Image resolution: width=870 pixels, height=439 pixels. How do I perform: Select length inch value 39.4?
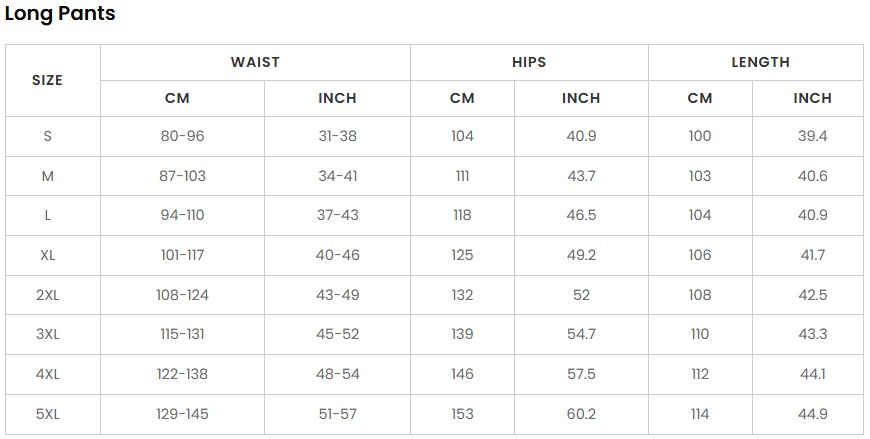[813, 136]
